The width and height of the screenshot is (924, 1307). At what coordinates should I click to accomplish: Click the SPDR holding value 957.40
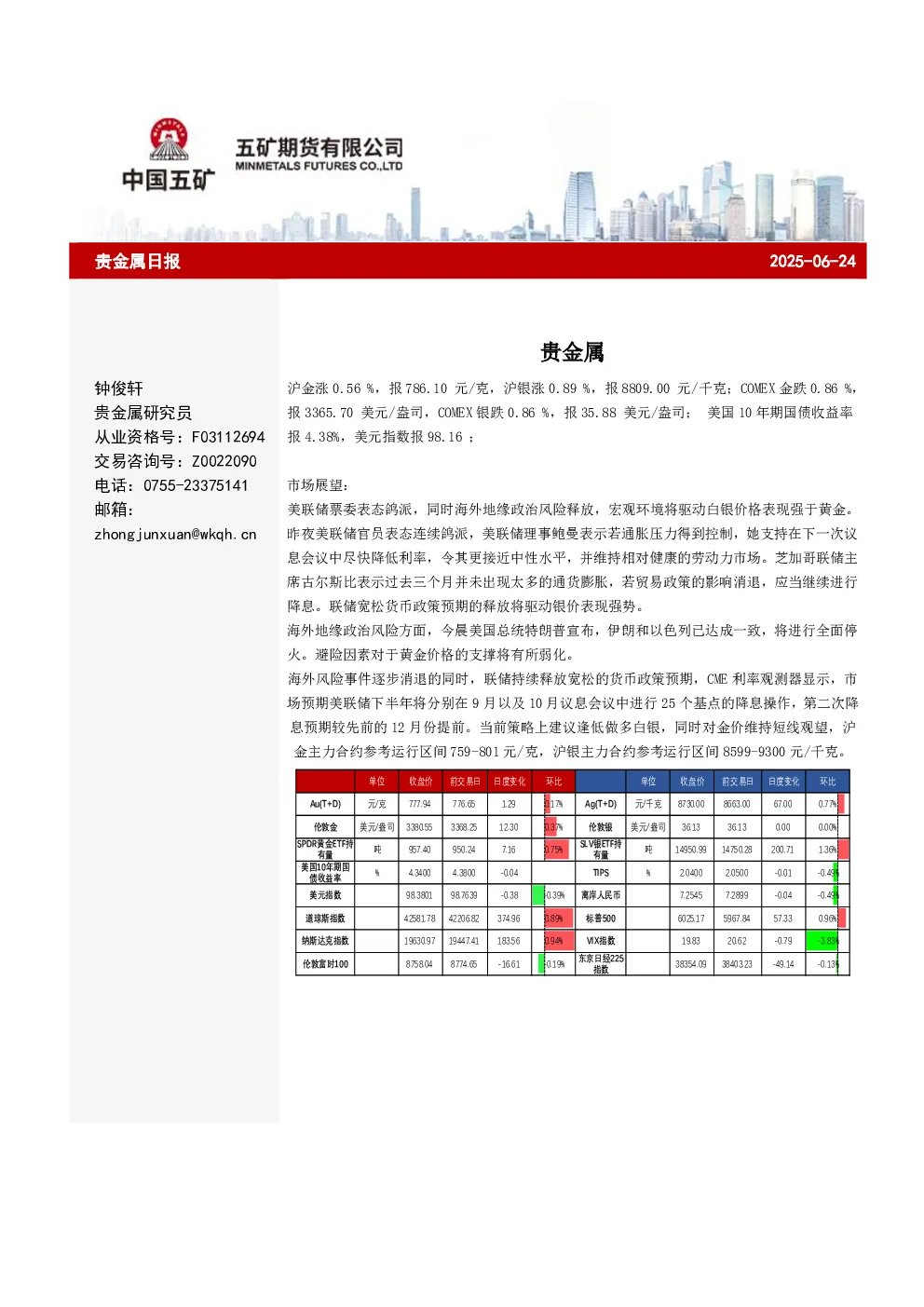pyautogui.click(x=420, y=850)
